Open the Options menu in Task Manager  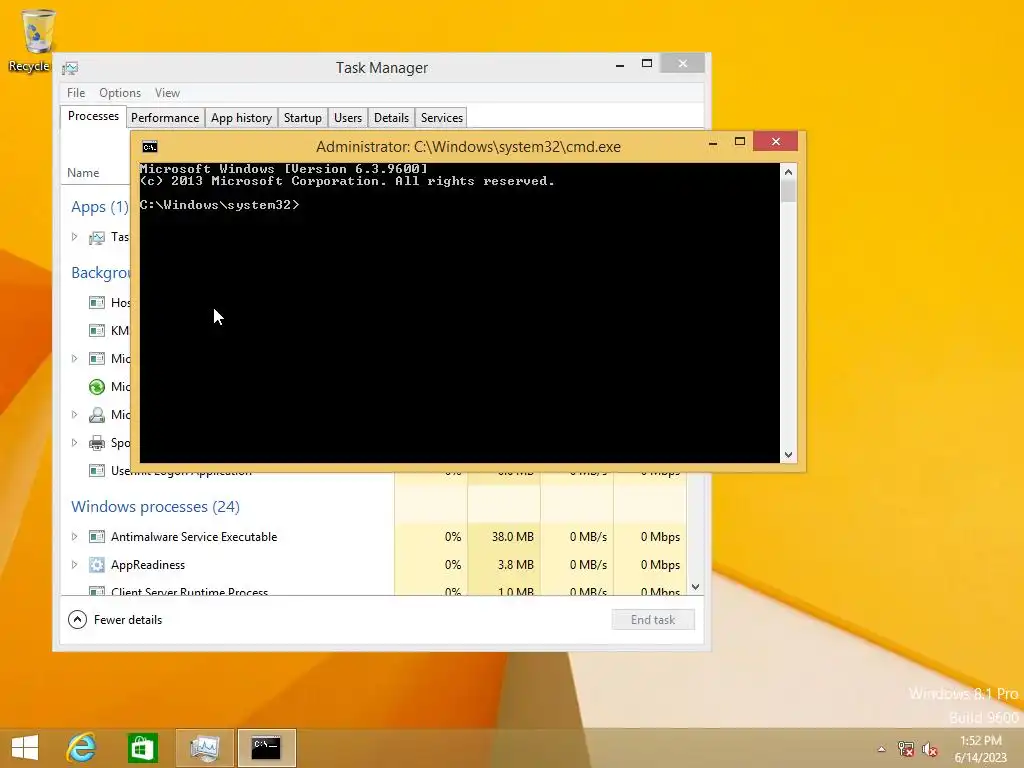point(120,93)
